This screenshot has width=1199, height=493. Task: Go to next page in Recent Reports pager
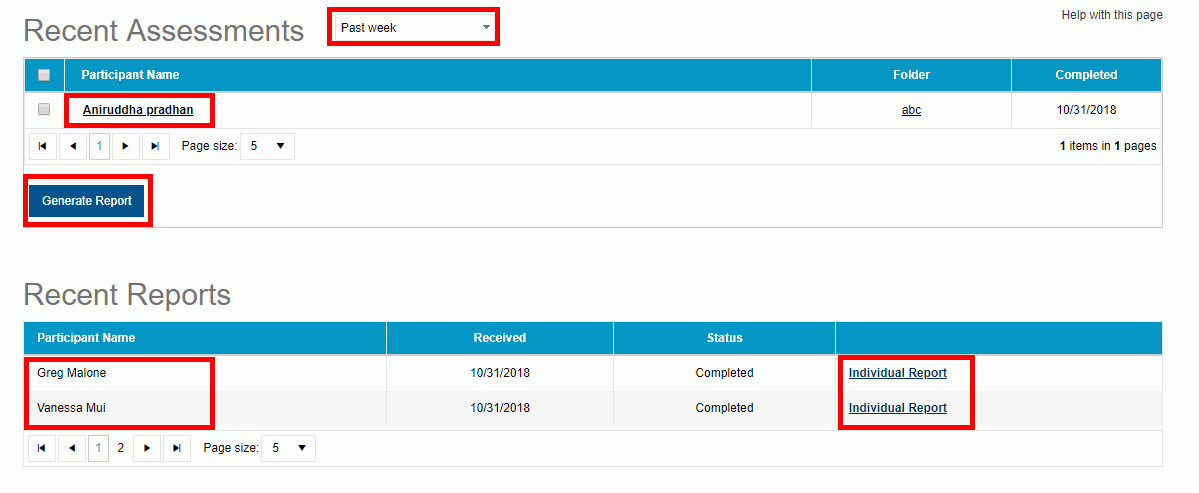pos(147,449)
